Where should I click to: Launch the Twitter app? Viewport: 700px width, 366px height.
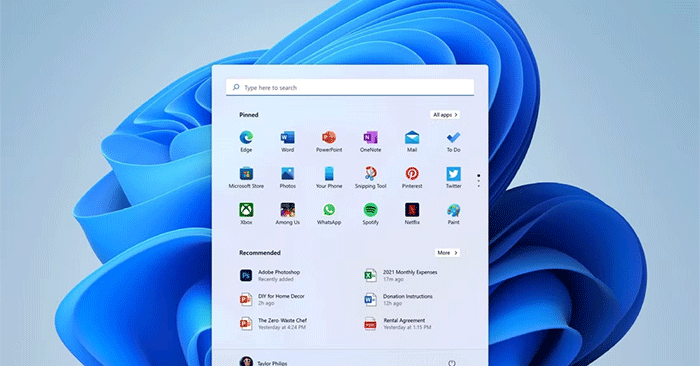click(454, 178)
